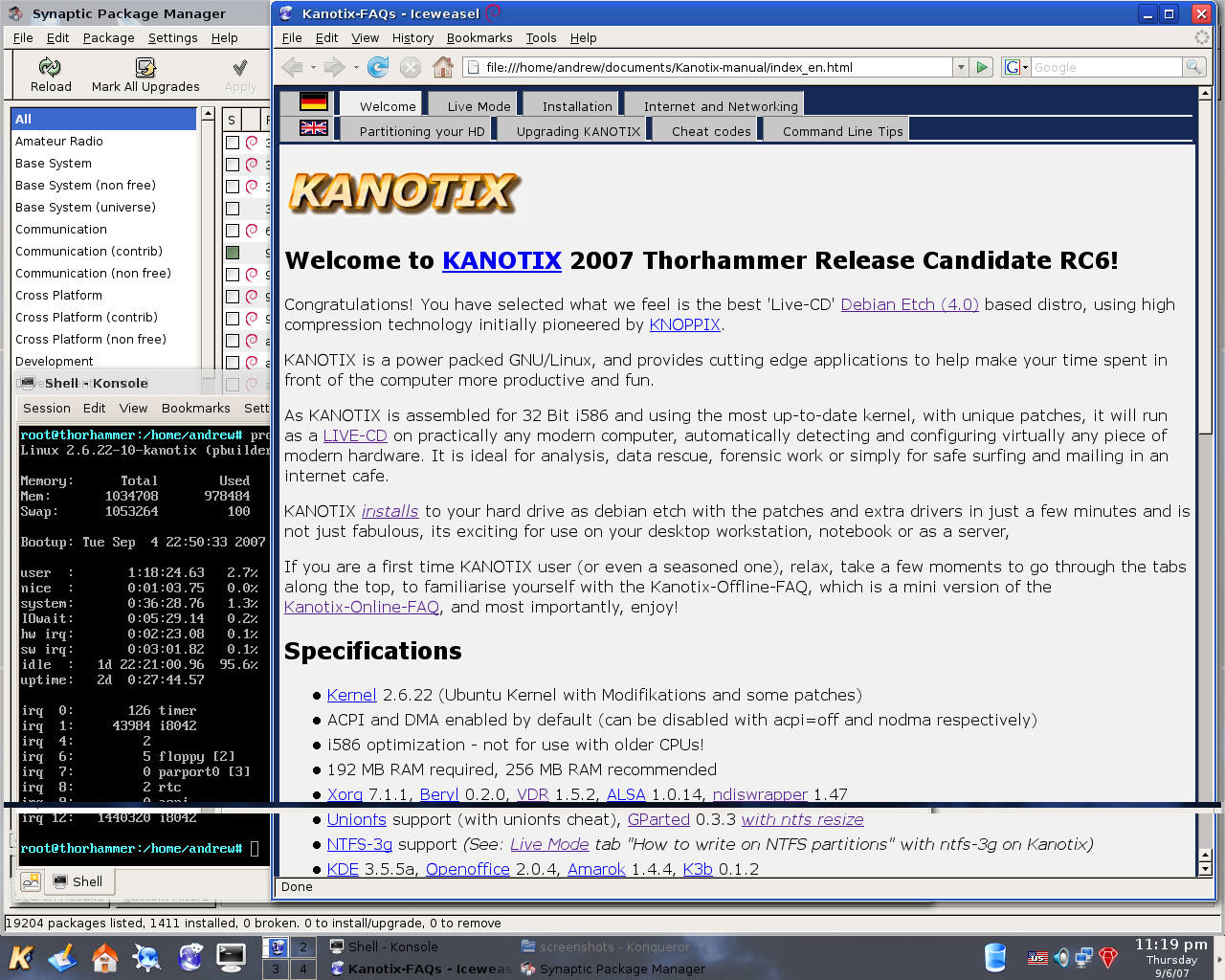1225x980 pixels.
Task: Click the Reload icon in Synaptic toolbar
Action: click(x=50, y=66)
